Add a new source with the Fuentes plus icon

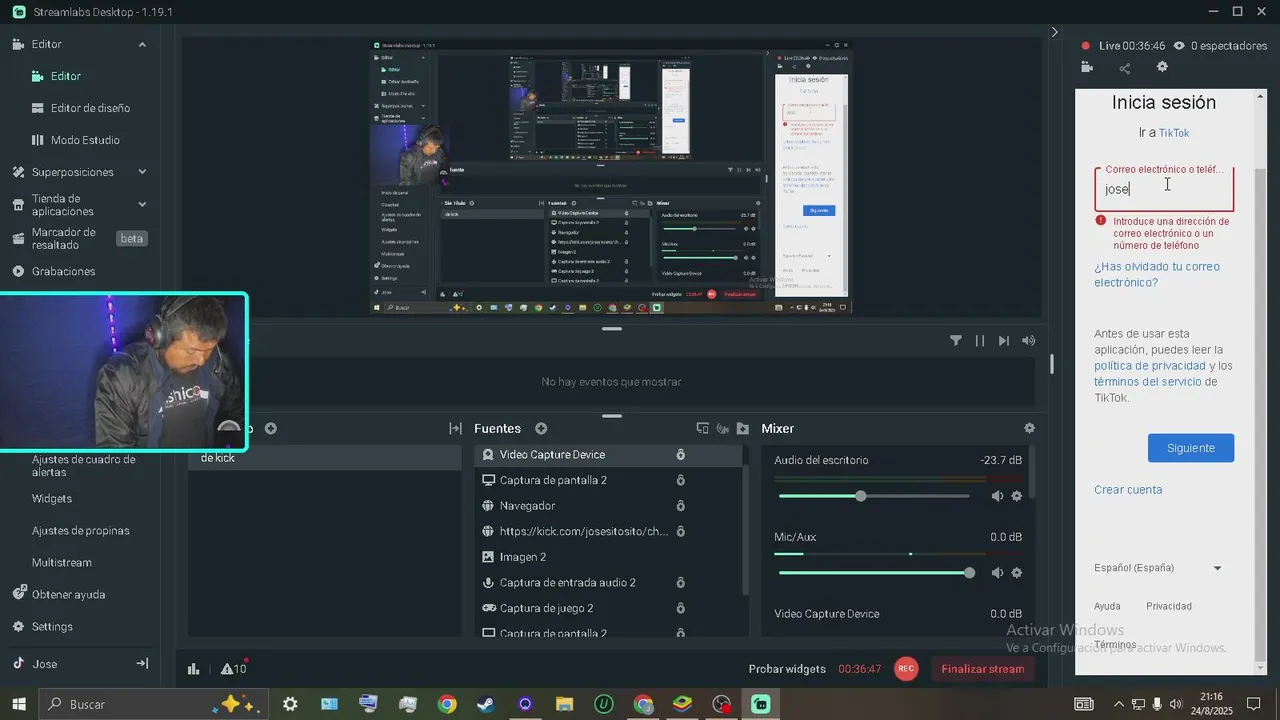point(541,428)
